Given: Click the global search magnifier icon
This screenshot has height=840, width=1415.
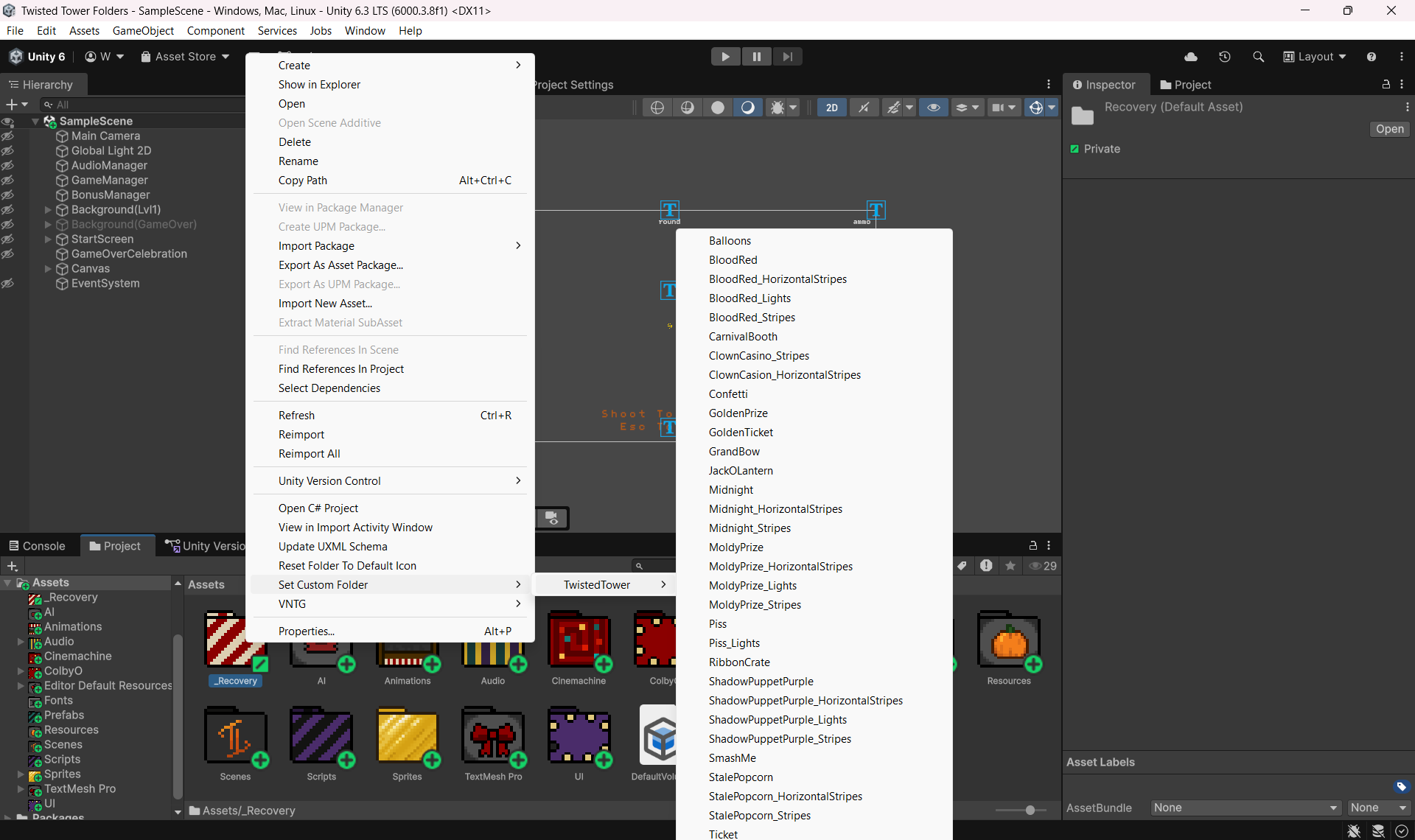Looking at the screenshot, I should click(x=1259, y=57).
